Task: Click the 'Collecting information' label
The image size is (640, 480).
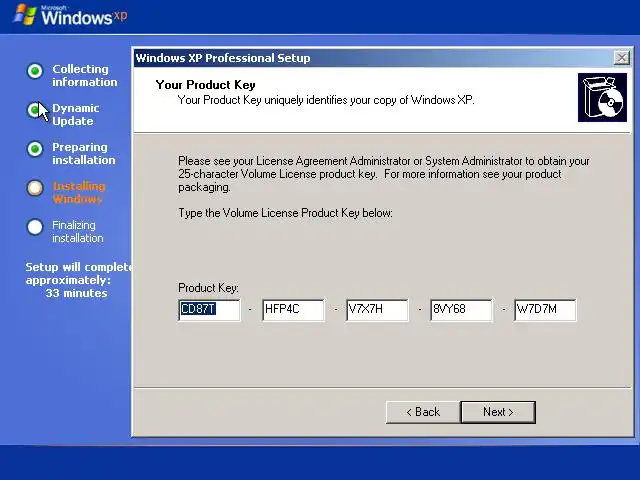Action: pos(84,76)
